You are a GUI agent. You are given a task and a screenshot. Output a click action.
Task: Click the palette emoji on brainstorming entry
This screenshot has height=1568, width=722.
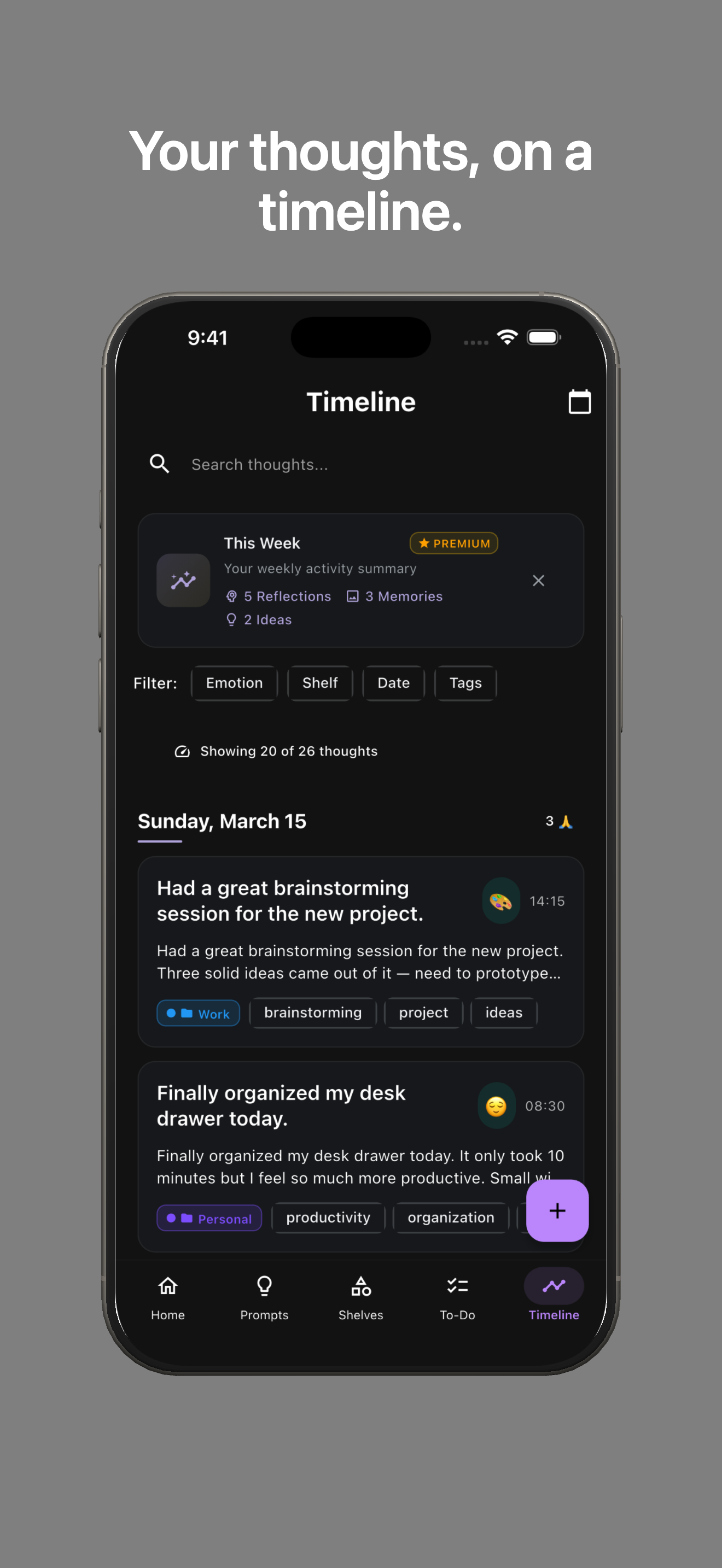500,902
